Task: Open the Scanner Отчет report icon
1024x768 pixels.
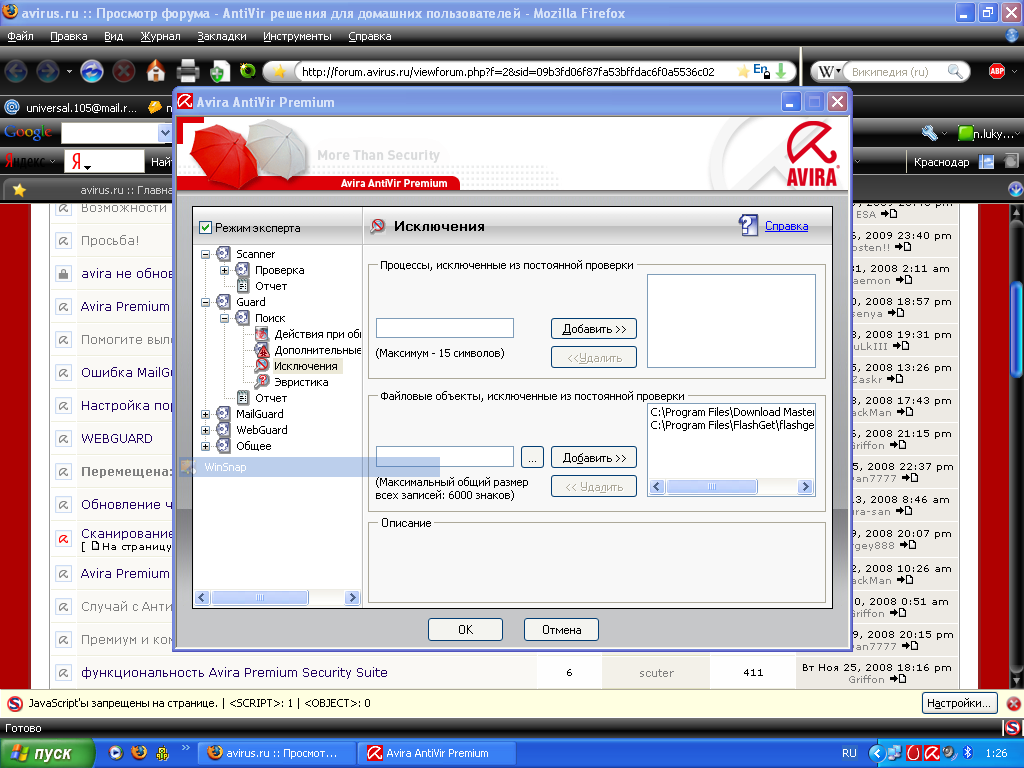Action: click(x=242, y=285)
